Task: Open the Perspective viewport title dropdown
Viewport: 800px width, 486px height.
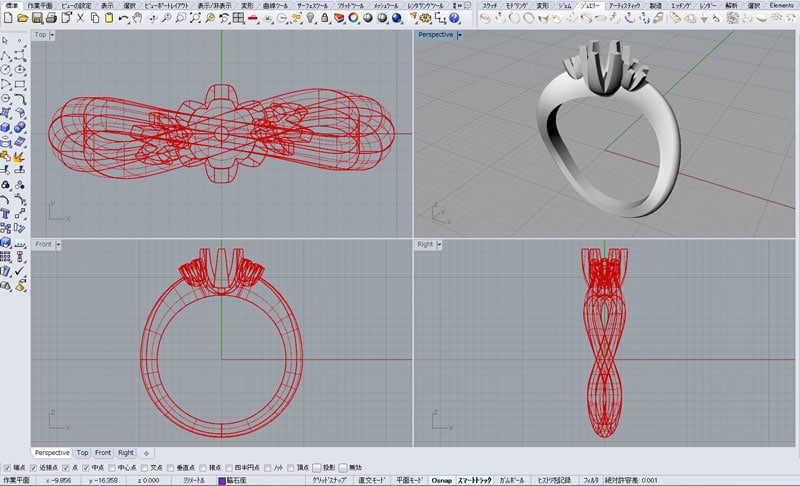Action: tap(459, 35)
